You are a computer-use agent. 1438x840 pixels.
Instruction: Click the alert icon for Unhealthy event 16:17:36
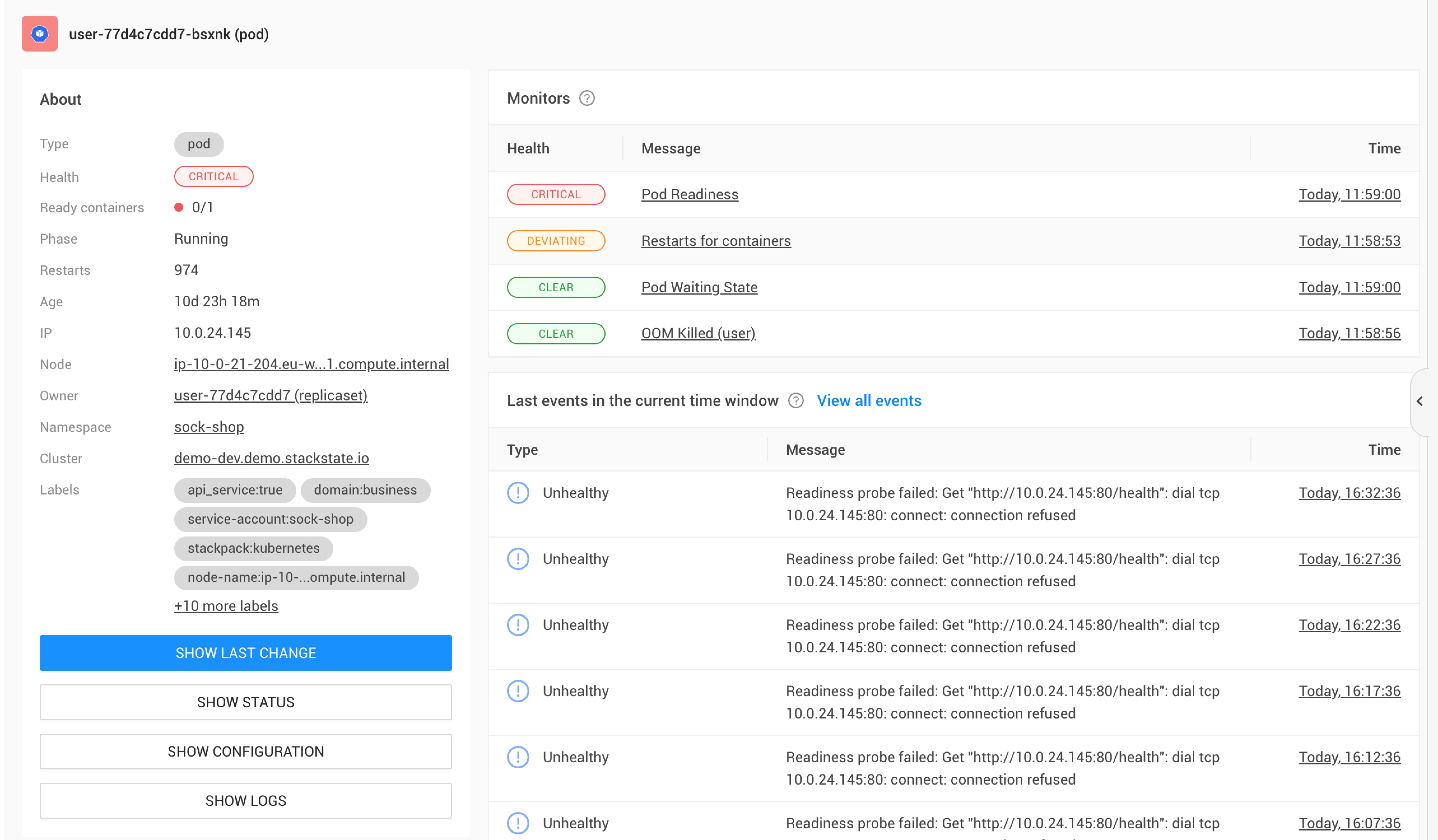(x=518, y=691)
